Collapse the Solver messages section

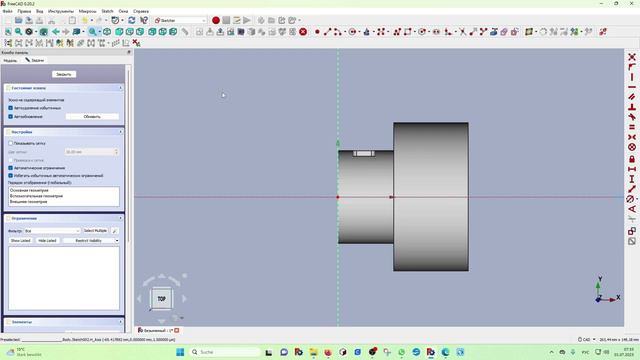(120, 88)
